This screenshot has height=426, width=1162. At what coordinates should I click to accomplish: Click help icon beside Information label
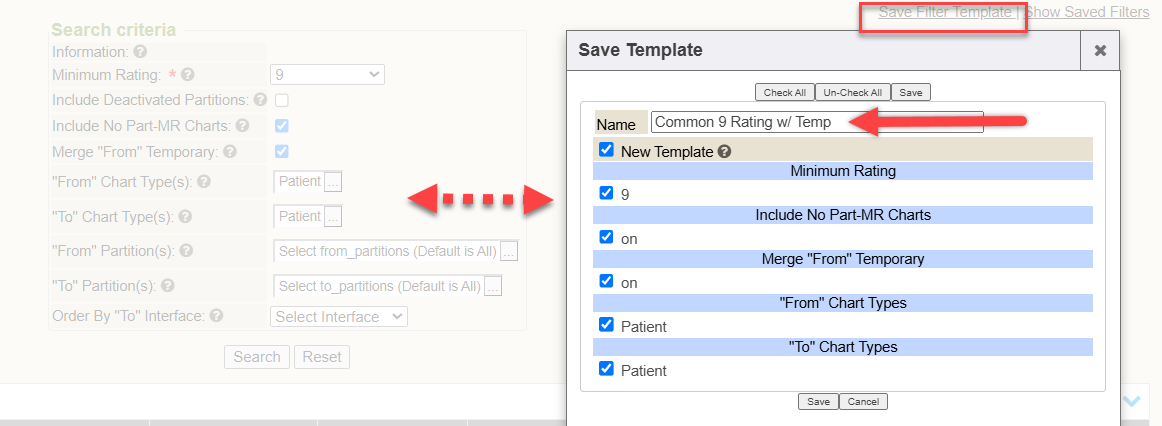coord(140,51)
